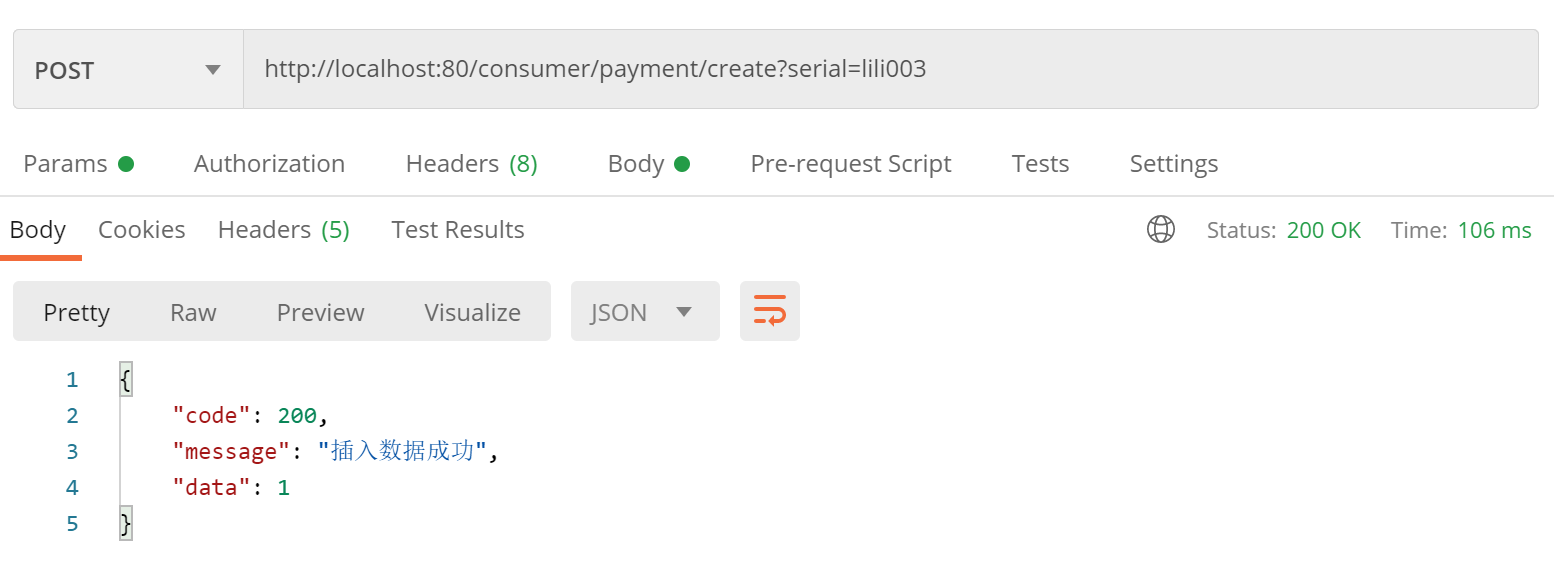
Task: Click the 200 OK status text
Action: (1324, 230)
